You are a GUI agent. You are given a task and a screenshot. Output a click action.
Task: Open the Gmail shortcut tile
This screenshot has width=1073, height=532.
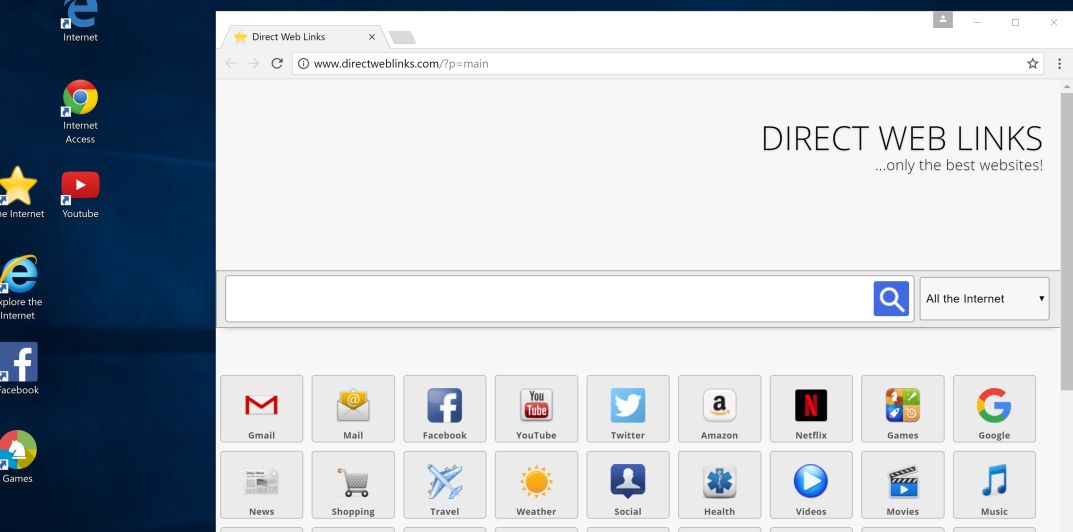(261, 409)
